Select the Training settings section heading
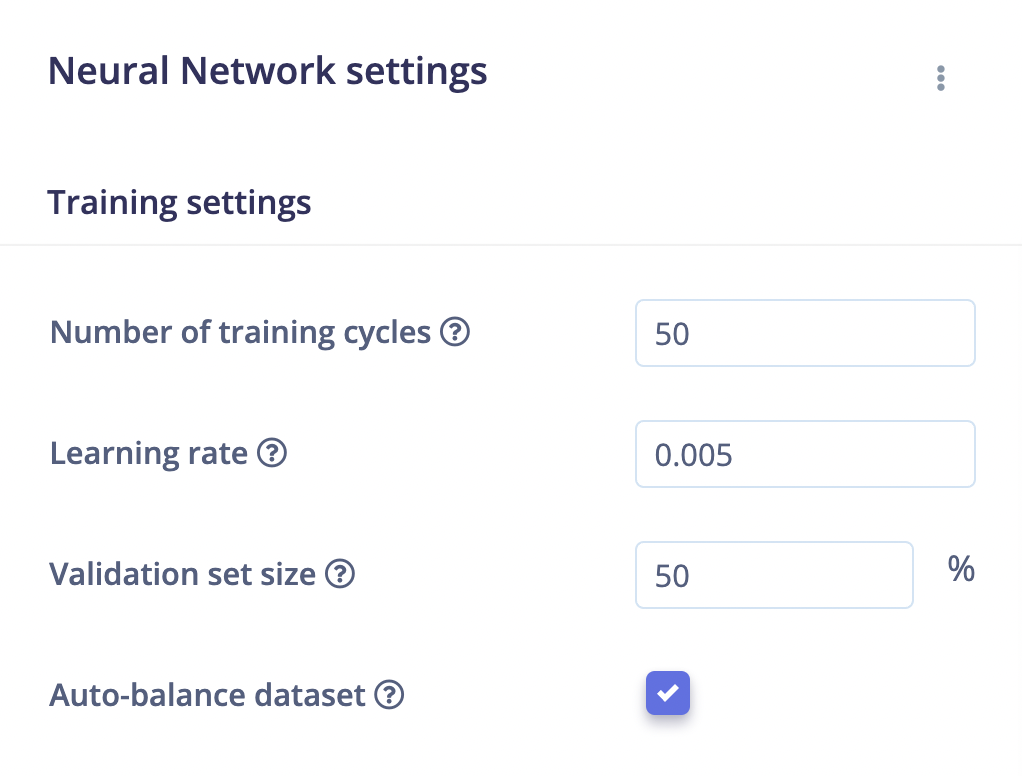 179,203
